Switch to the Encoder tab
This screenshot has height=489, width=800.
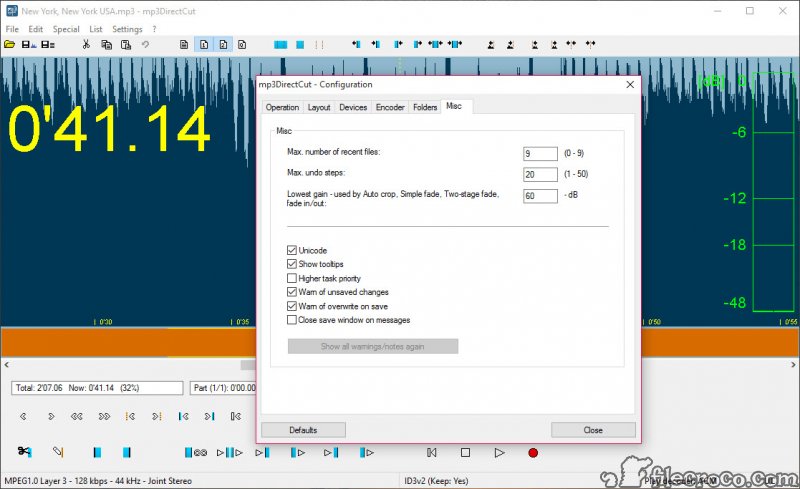pyautogui.click(x=390, y=107)
